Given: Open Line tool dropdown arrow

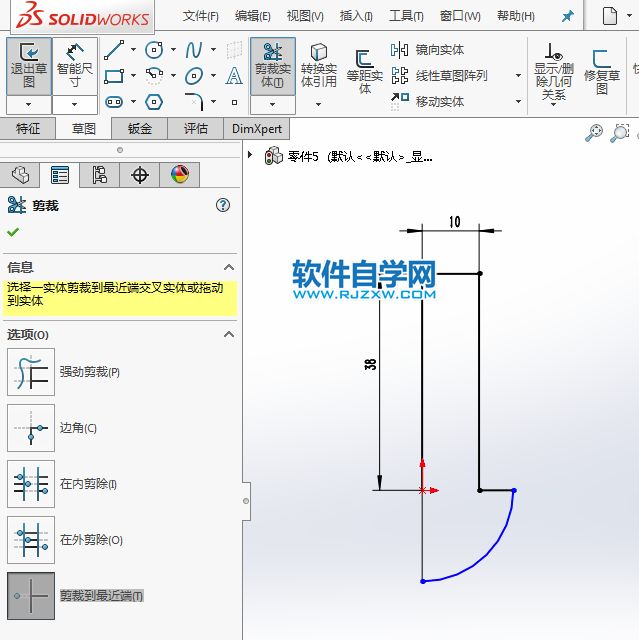Looking at the screenshot, I should pos(133,50).
